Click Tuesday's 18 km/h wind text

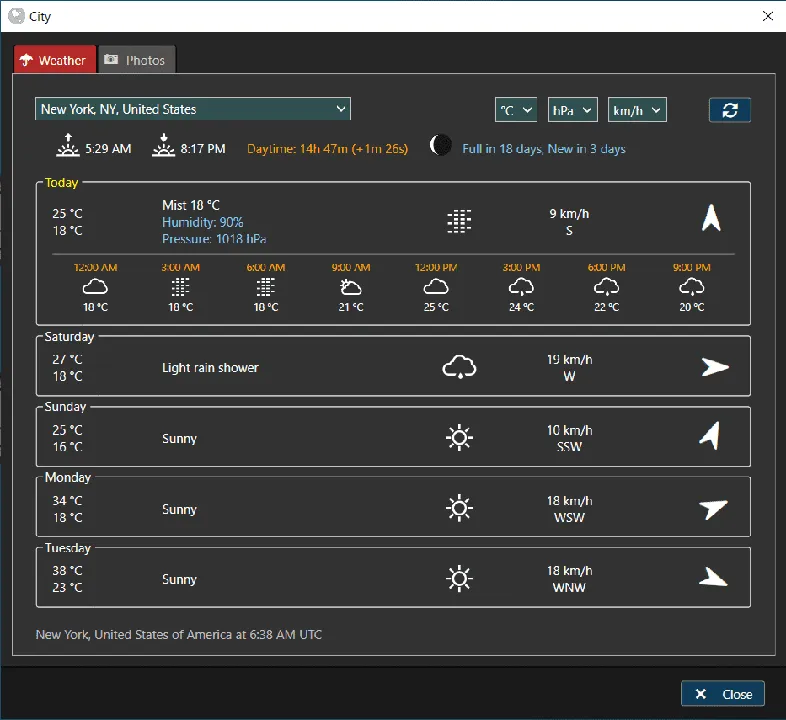pos(569,571)
